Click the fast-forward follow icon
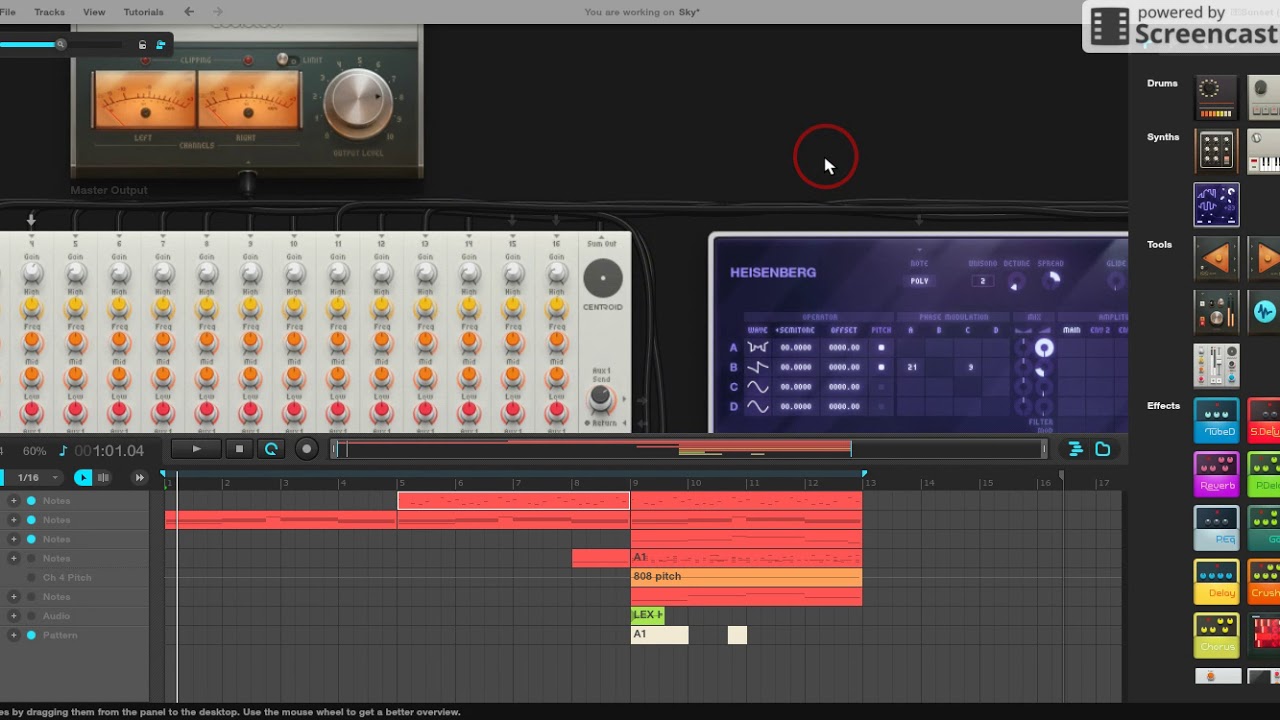 click(140, 478)
